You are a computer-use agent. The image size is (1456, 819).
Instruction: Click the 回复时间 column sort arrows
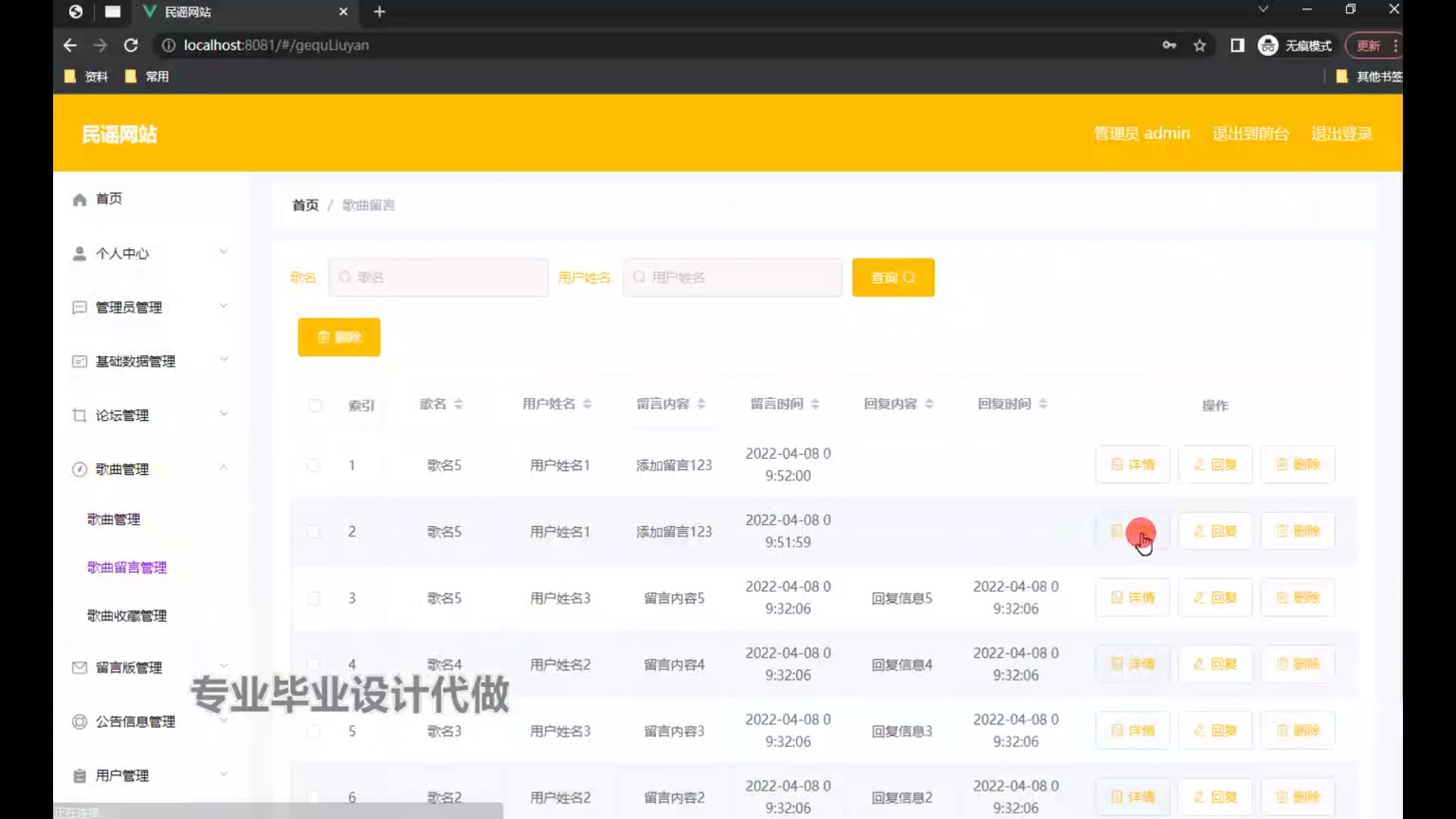point(1043,404)
